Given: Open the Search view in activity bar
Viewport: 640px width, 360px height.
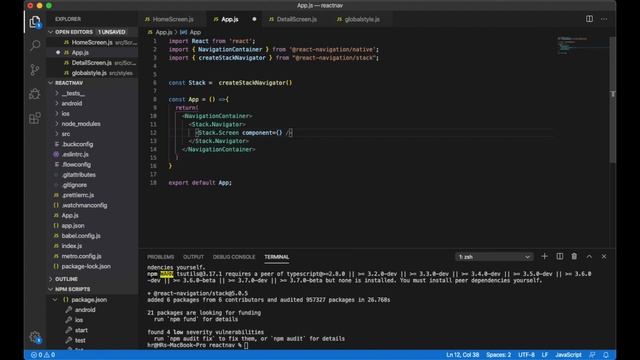Looking at the screenshot, I should pyautogui.click(x=35, y=45).
